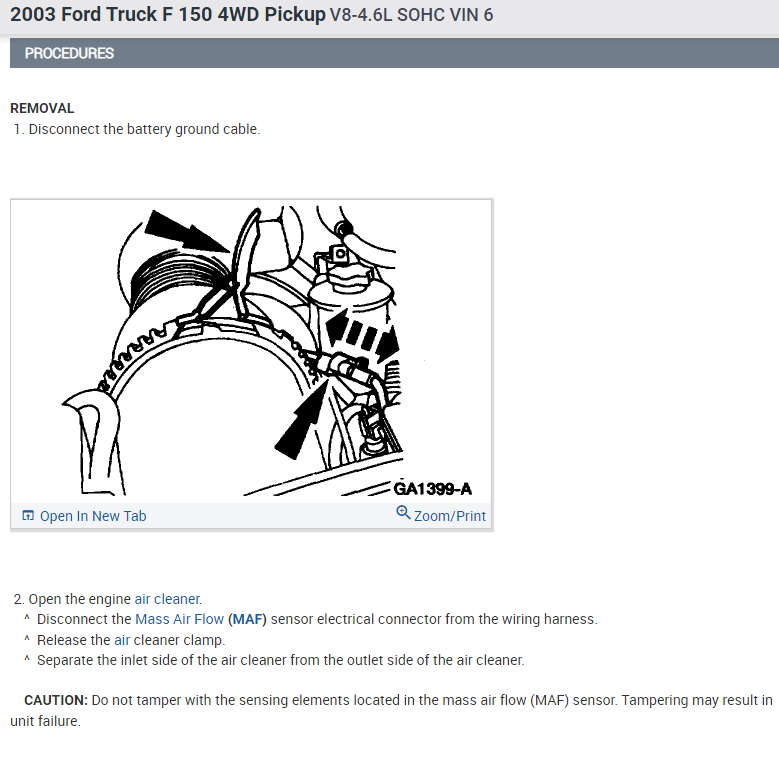Click the Zoom/Print magnifier icon
779x759 pixels.
coord(403,513)
